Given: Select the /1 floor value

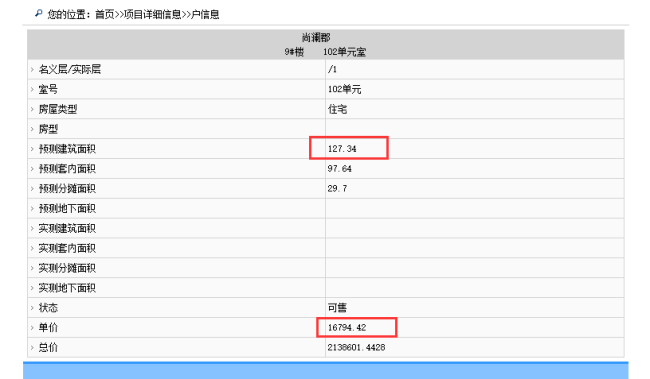Looking at the screenshot, I should [x=332, y=69].
